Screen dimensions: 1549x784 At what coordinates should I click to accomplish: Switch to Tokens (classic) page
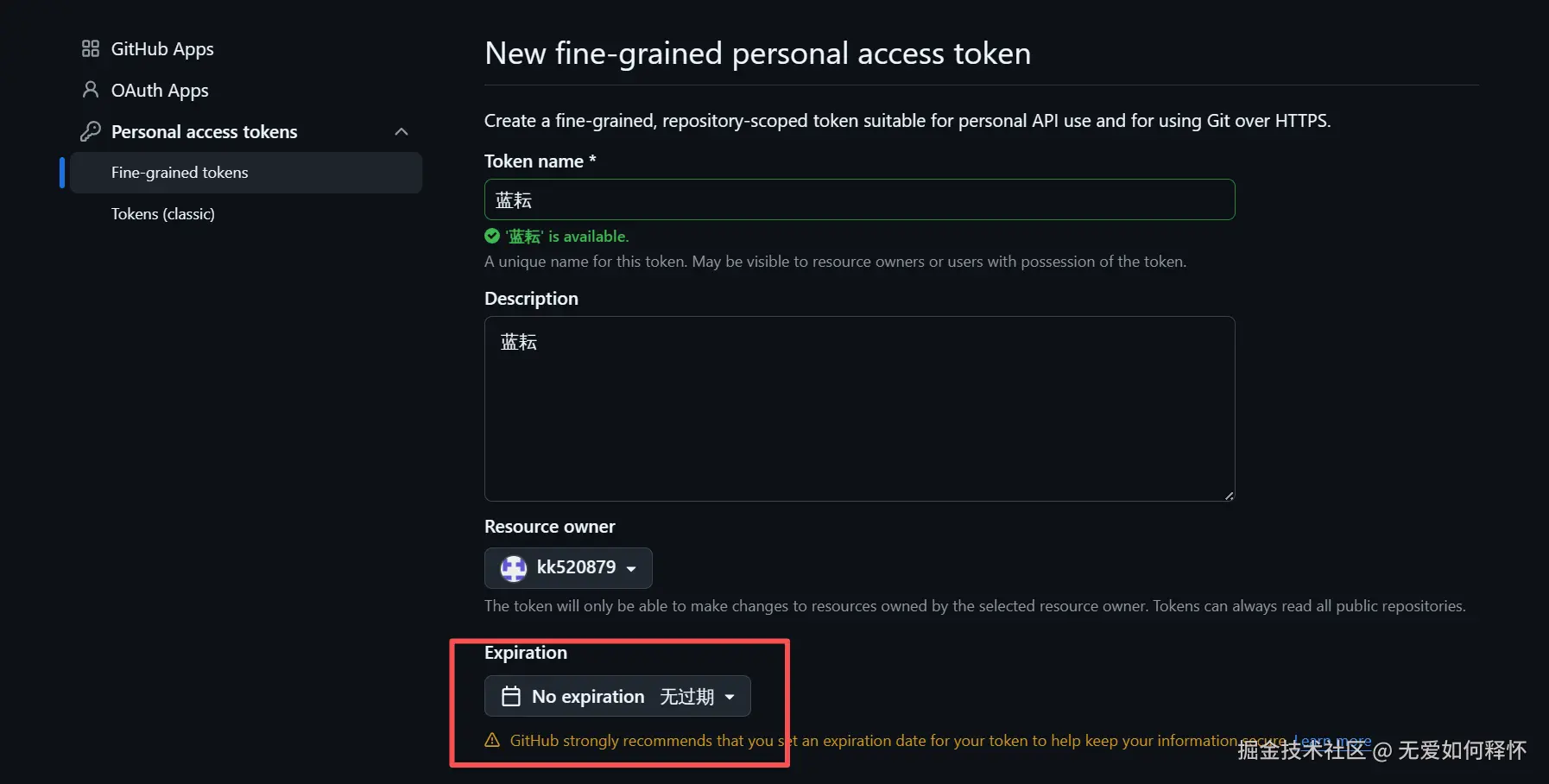point(163,214)
